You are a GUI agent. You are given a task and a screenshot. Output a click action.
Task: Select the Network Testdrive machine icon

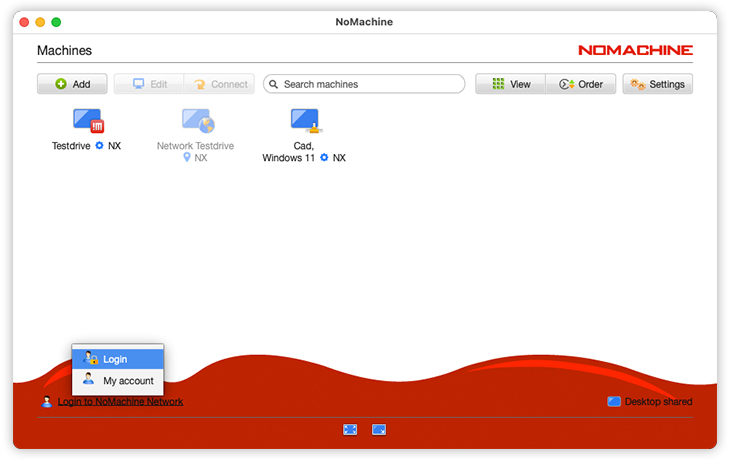click(x=196, y=121)
